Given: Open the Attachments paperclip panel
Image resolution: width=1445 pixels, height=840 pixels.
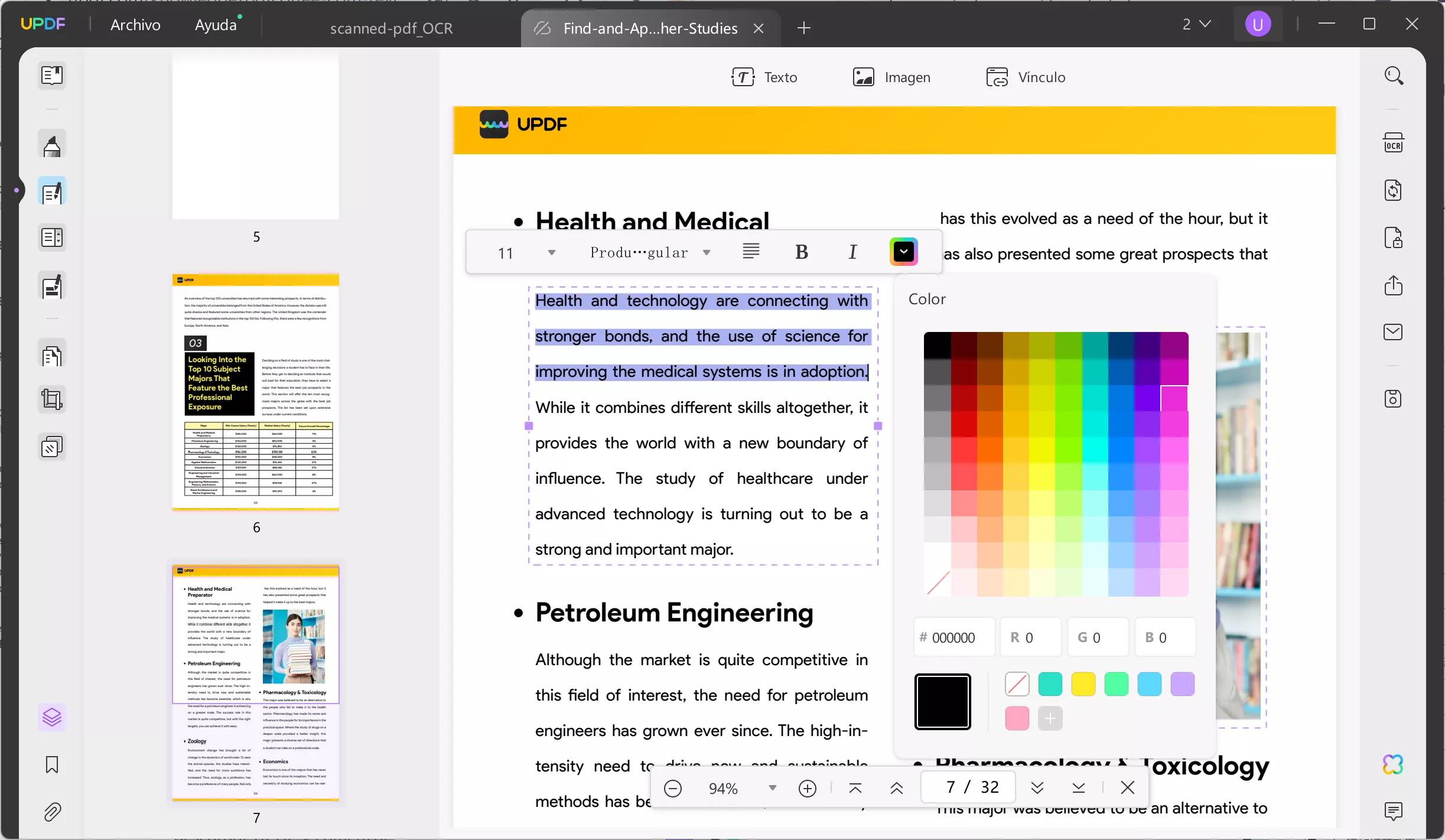Looking at the screenshot, I should click(x=52, y=812).
